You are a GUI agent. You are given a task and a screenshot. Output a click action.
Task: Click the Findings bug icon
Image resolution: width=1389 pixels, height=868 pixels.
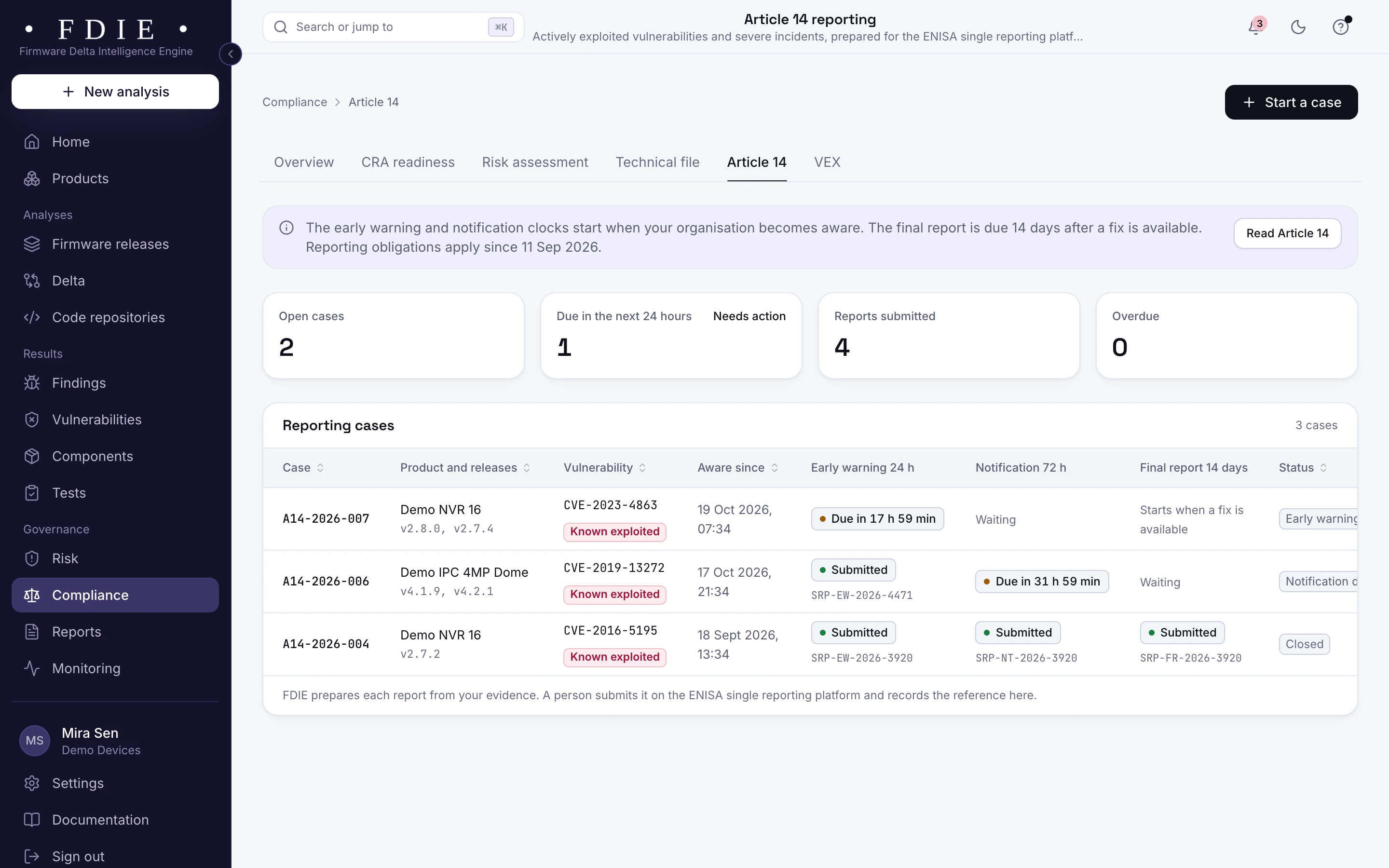coord(32,383)
